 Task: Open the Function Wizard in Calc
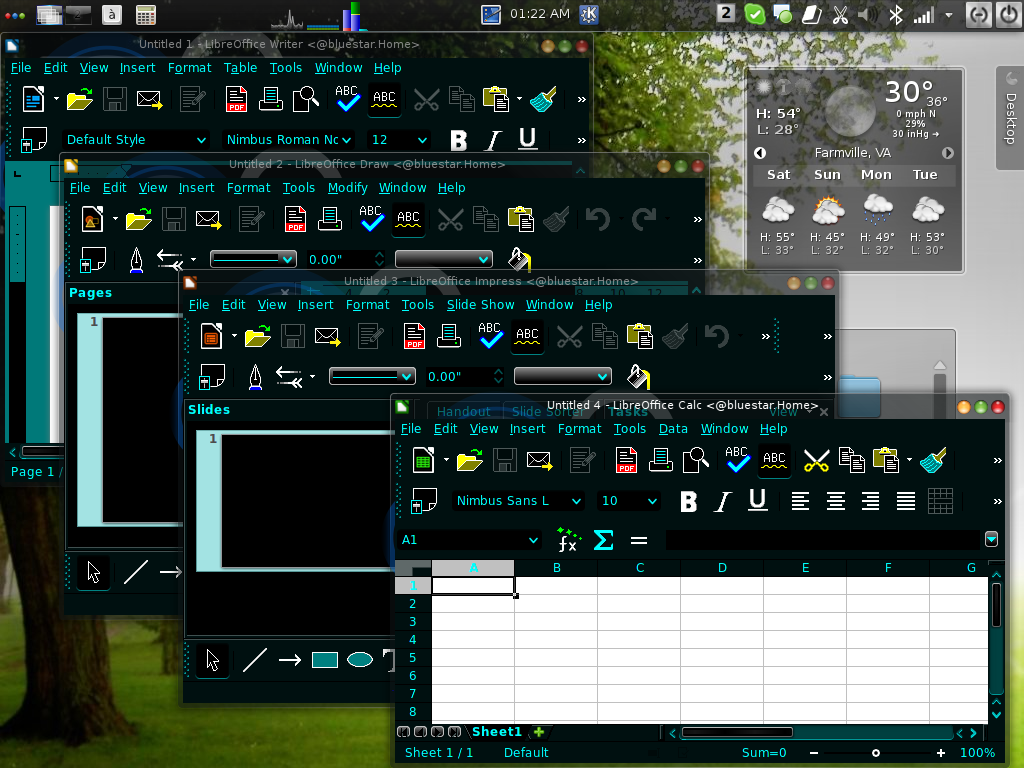tap(568, 540)
